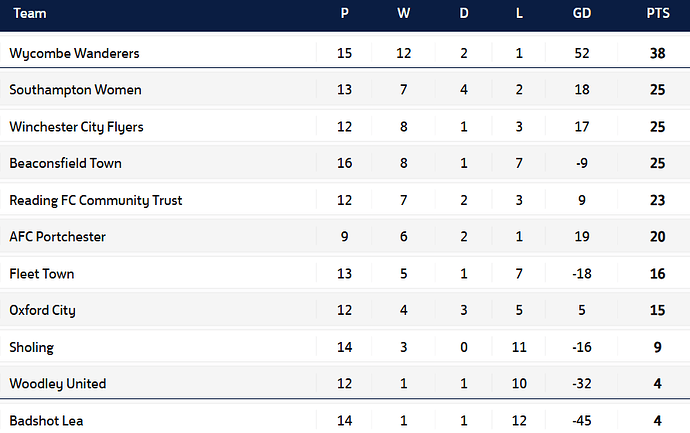
Task: Open Winchester City Flyers team entry
Action: pyautogui.click(x=76, y=127)
